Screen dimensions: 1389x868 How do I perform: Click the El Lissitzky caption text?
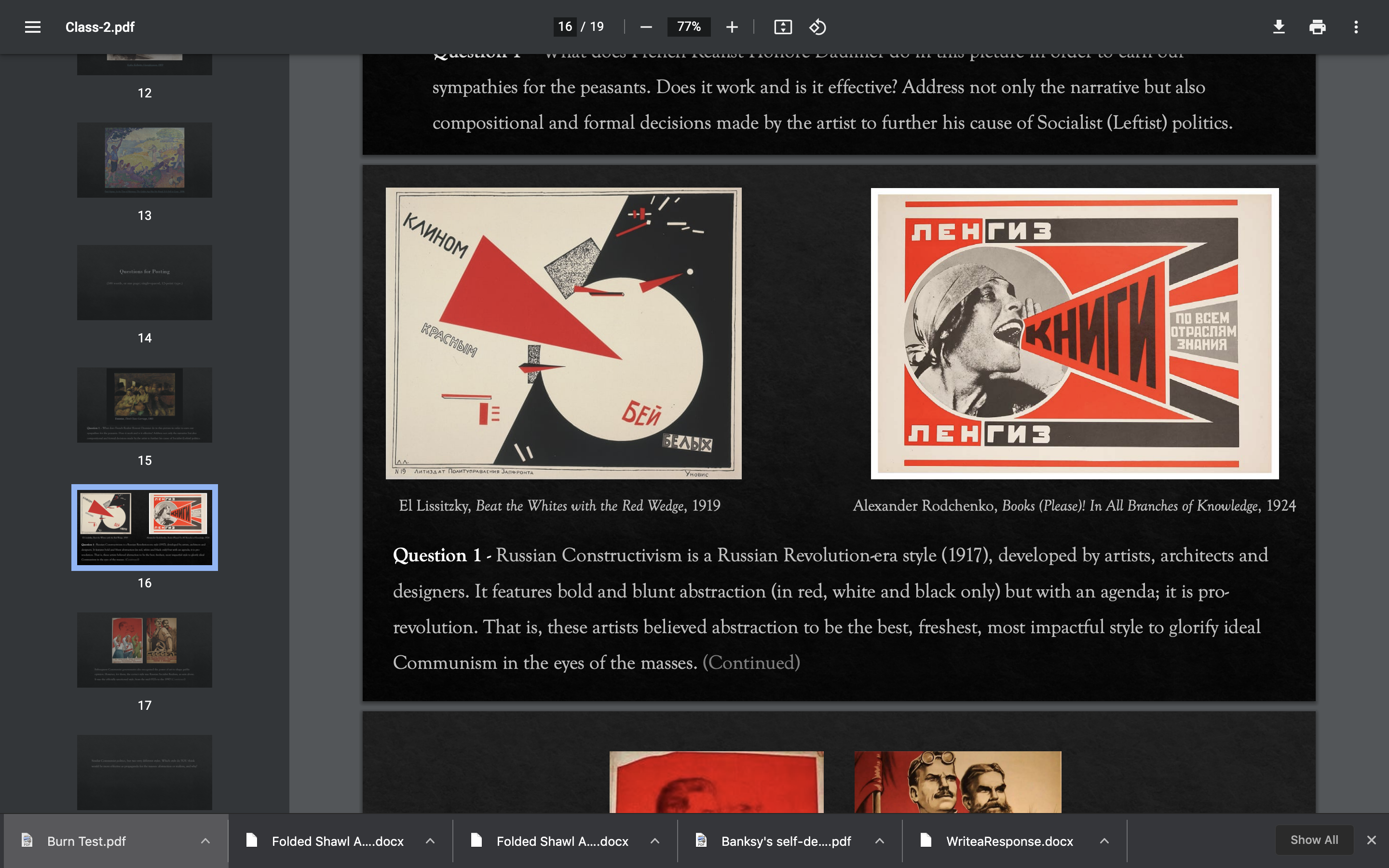click(559, 506)
